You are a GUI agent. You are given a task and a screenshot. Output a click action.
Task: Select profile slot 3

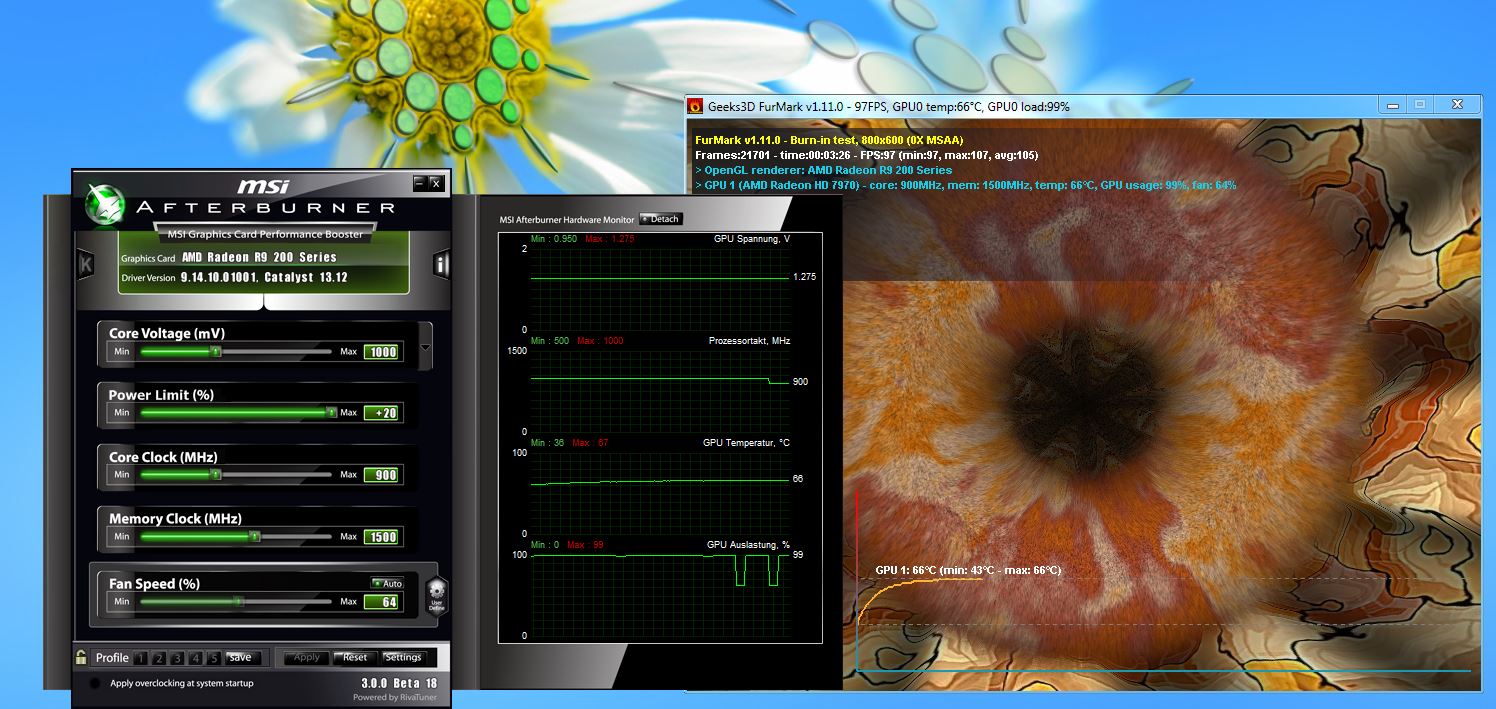177,658
